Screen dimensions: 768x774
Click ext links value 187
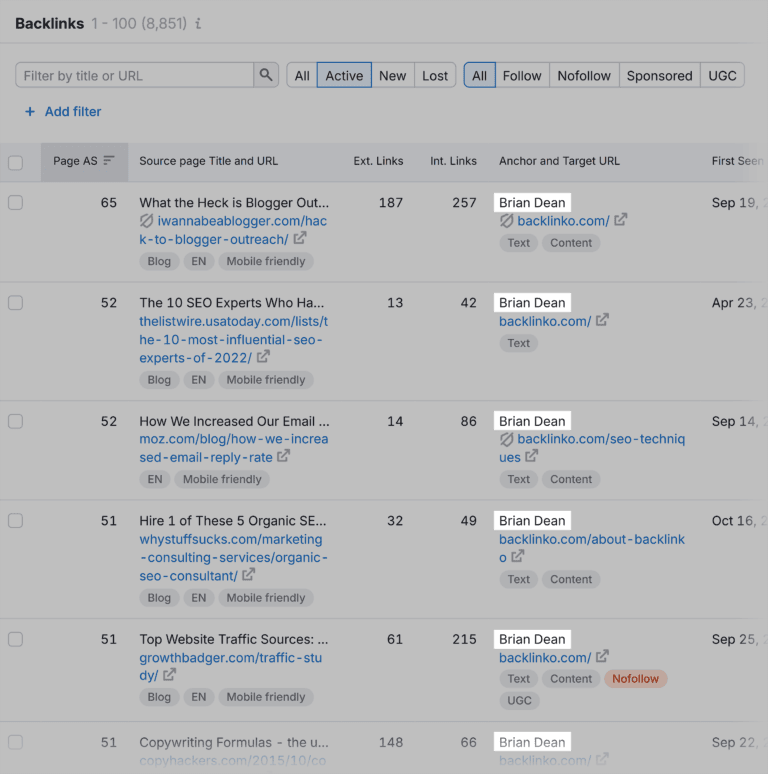point(390,202)
